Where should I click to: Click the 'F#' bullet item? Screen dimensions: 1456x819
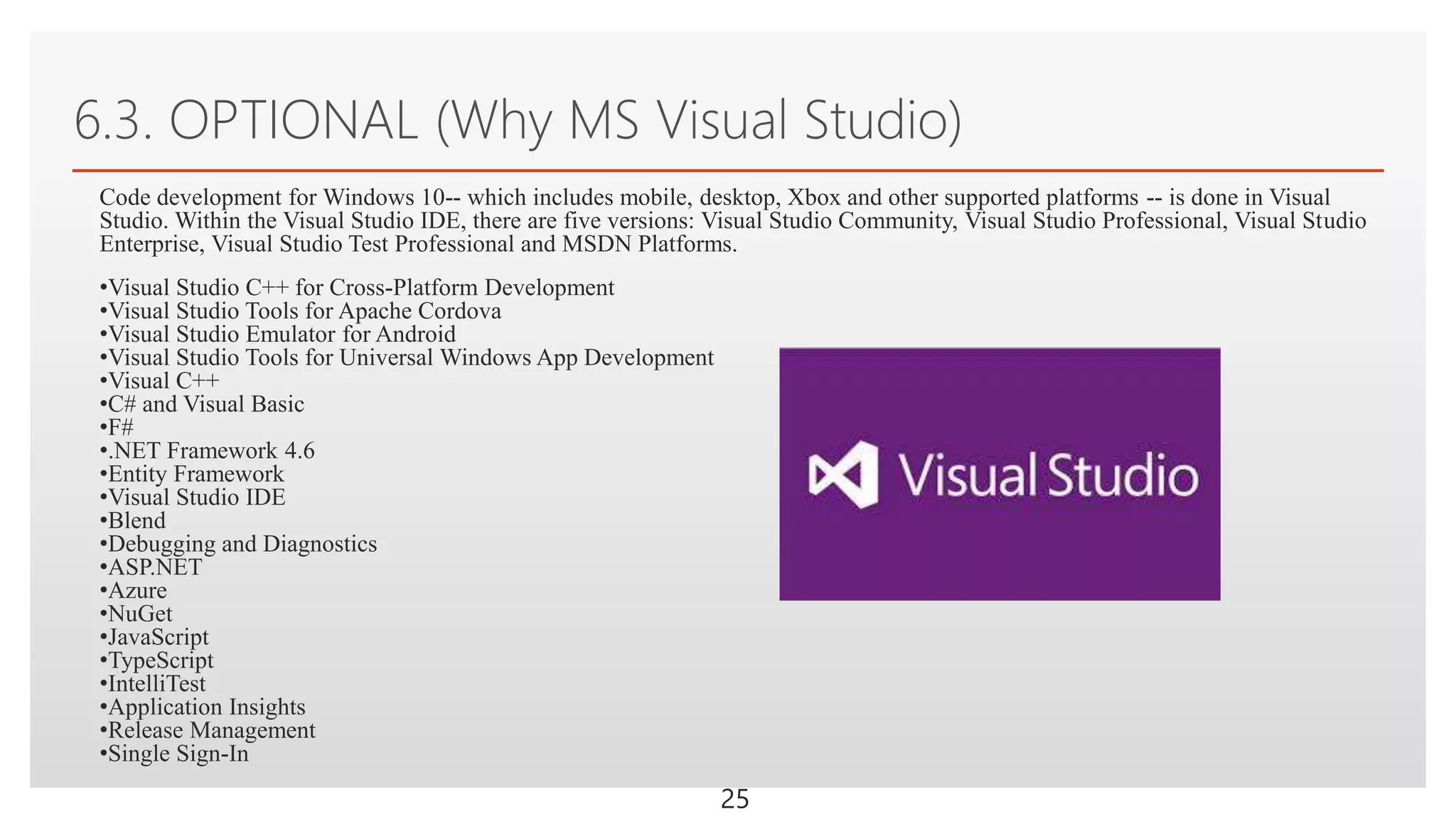pyautogui.click(x=119, y=427)
